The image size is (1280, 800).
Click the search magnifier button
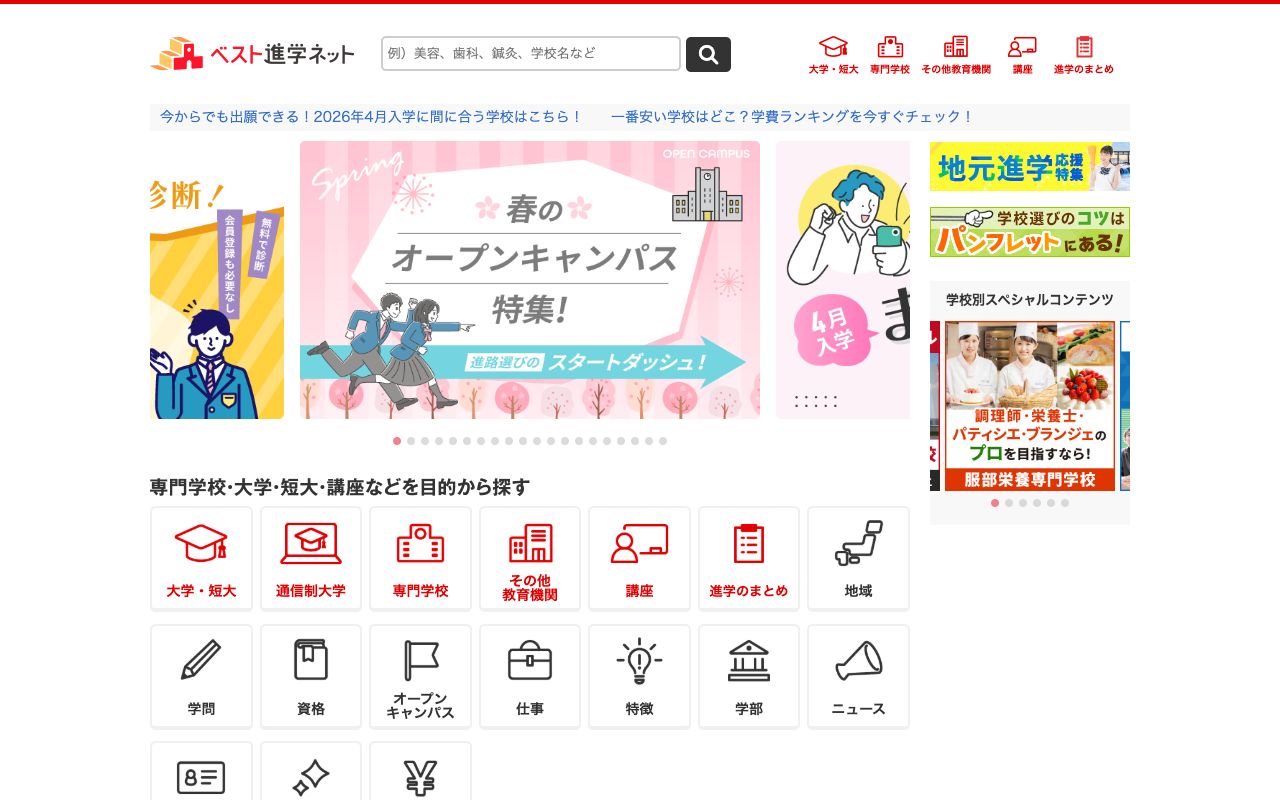[708, 54]
